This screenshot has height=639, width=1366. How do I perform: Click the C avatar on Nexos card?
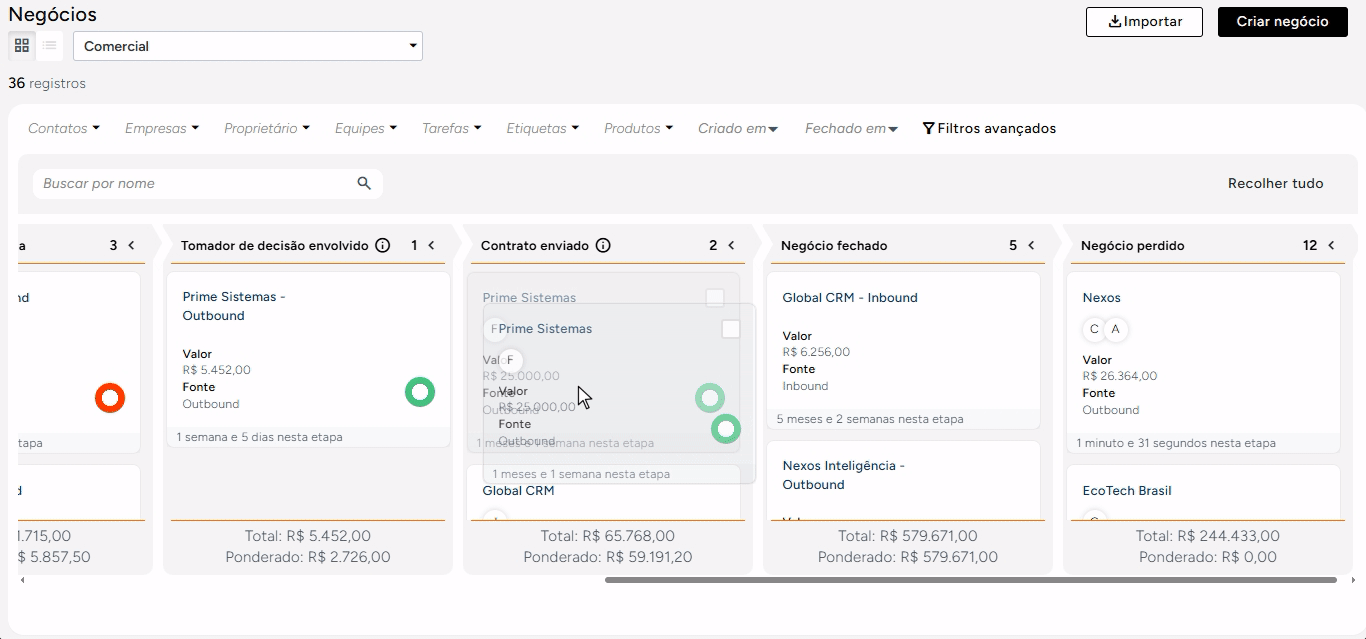pos(1094,329)
